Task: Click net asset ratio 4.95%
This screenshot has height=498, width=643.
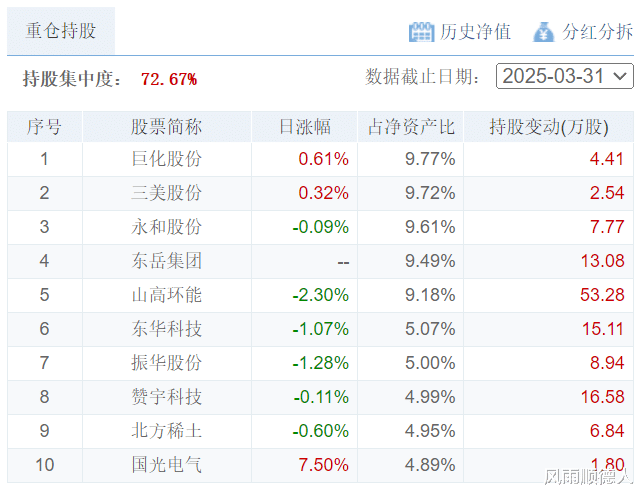Action: tap(430, 432)
